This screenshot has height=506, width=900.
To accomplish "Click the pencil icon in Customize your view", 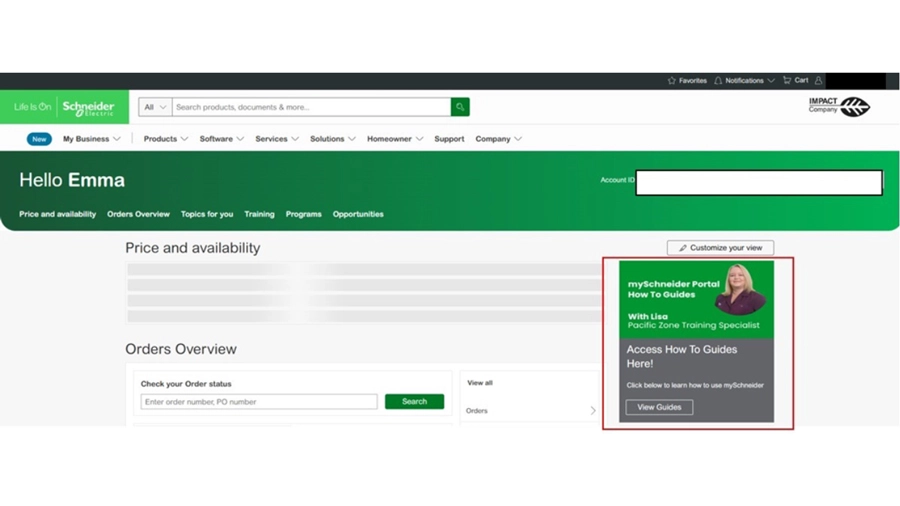I will tap(682, 248).
